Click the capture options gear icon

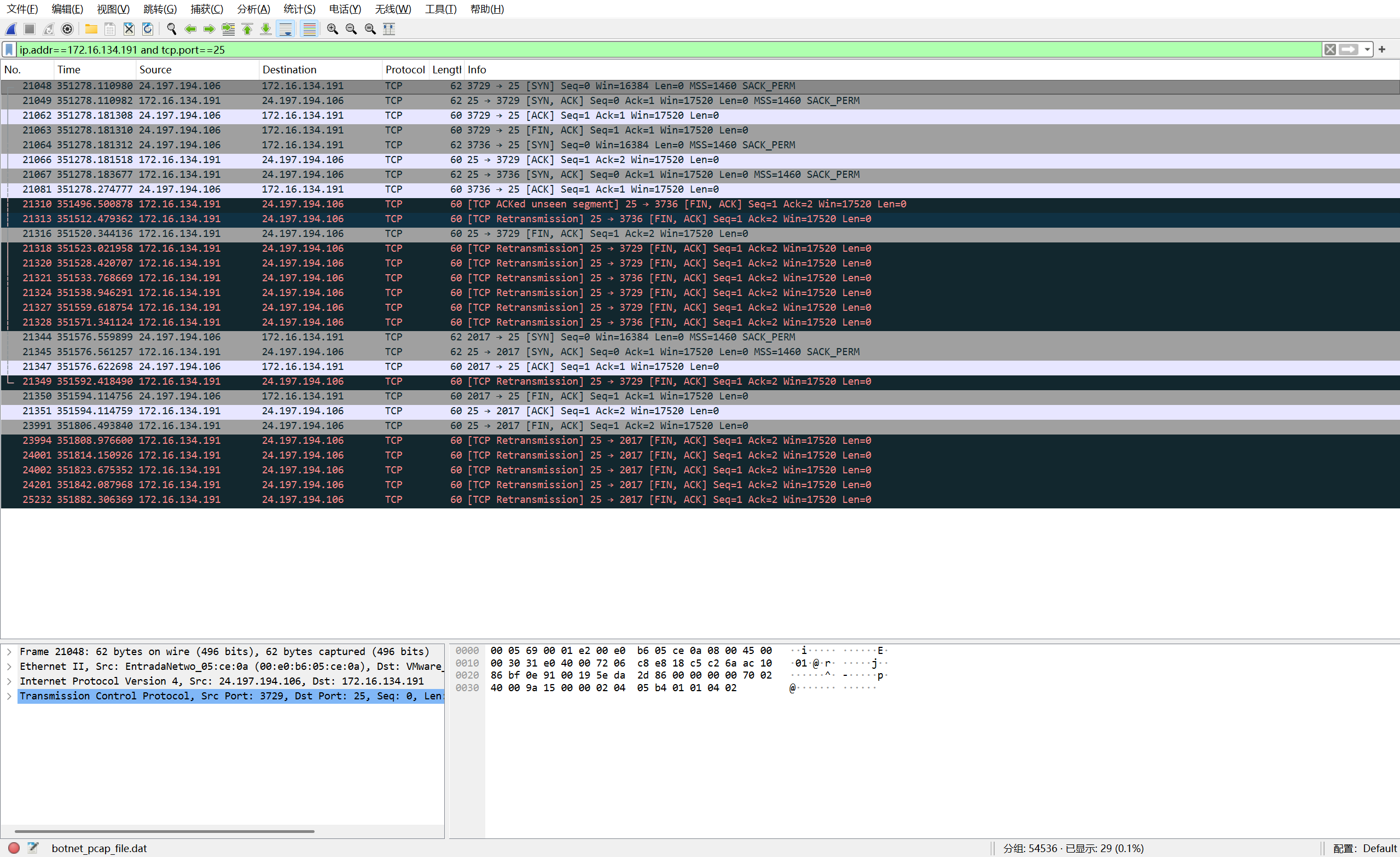pos(67,29)
